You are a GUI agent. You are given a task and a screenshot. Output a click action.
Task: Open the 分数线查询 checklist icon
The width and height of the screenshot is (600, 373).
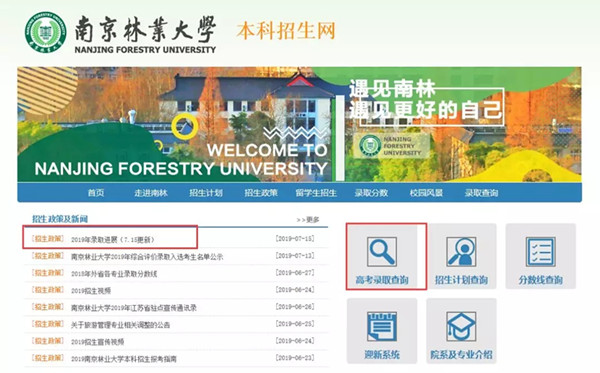pyautogui.click(x=540, y=251)
